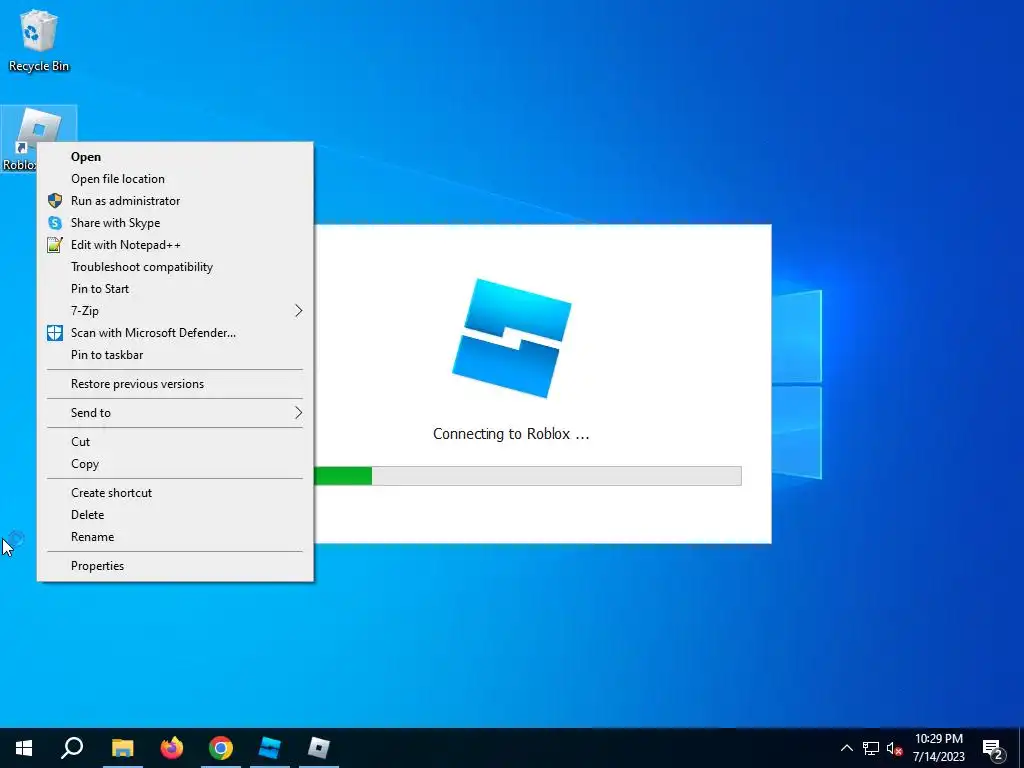The height and width of the screenshot is (768, 1024).
Task: Select Share with Skype
Action: pos(175,223)
